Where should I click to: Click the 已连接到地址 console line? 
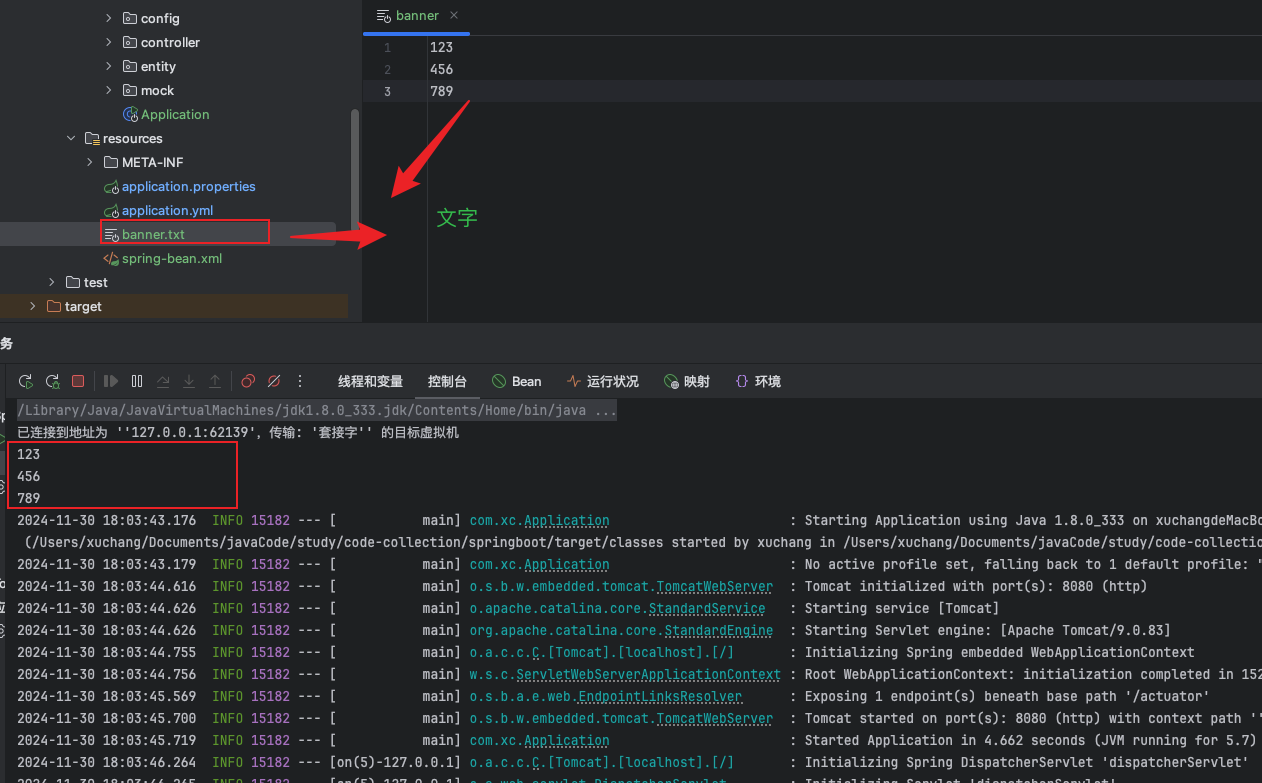click(x=238, y=432)
